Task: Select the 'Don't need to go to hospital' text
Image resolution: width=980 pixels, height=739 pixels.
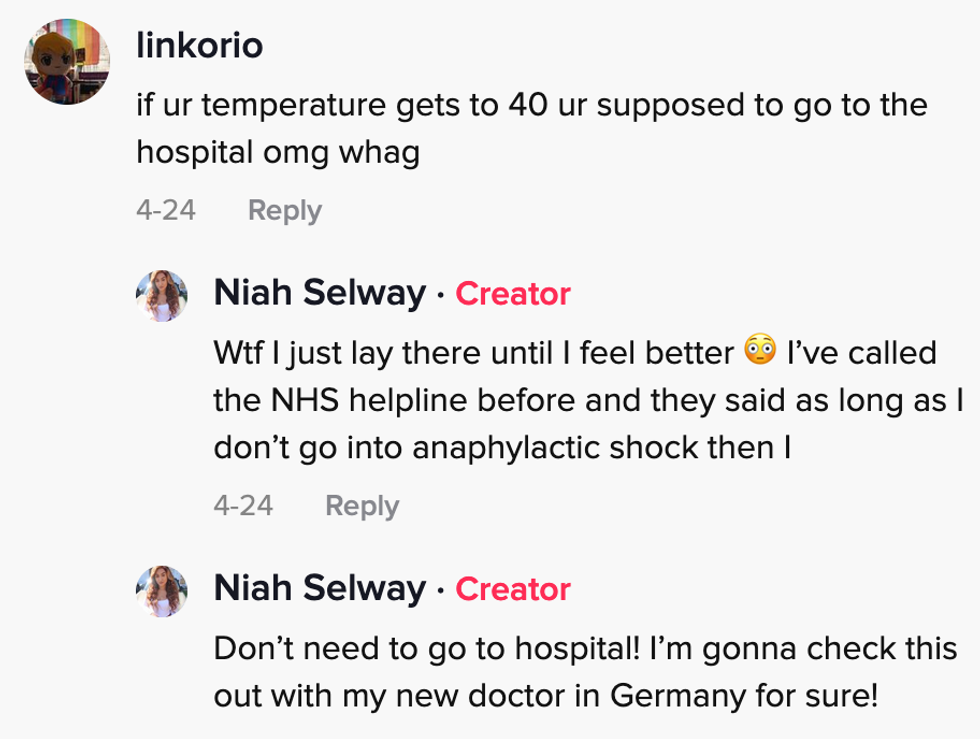Action: click(422, 647)
